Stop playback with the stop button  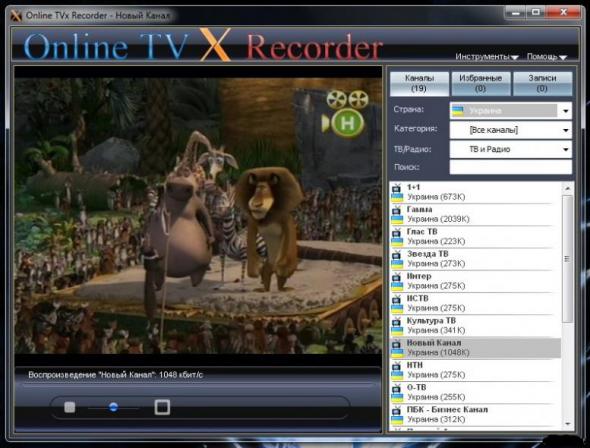click(70, 407)
